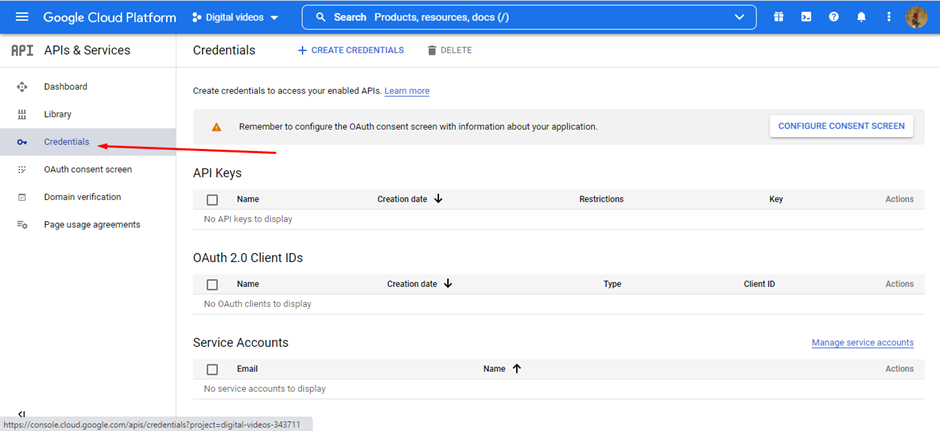This screenshot has width=940, height=431.
Task: Click the Library sidebar icon
Action: (22, 114)
